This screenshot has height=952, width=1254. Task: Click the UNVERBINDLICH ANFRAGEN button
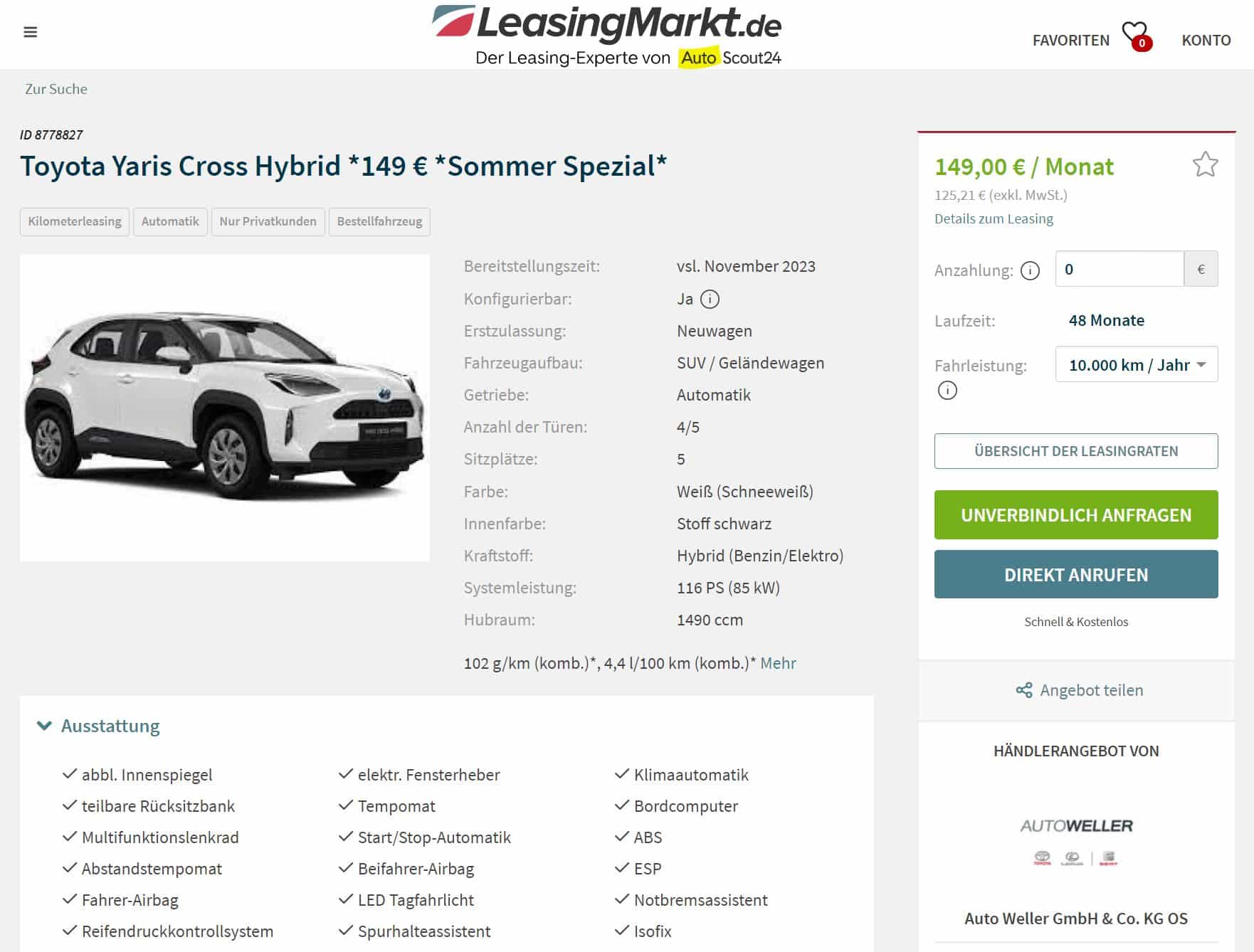1076,514
